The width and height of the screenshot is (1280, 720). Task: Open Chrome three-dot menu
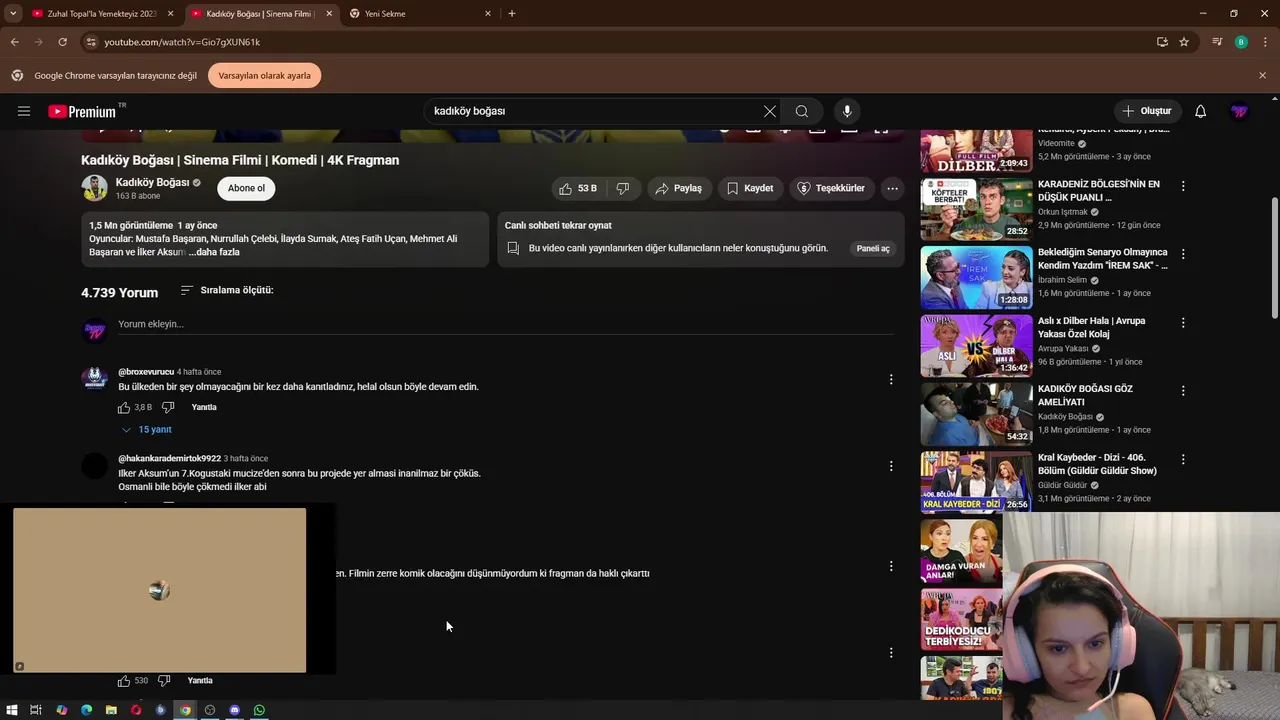tap(1263, 42)
